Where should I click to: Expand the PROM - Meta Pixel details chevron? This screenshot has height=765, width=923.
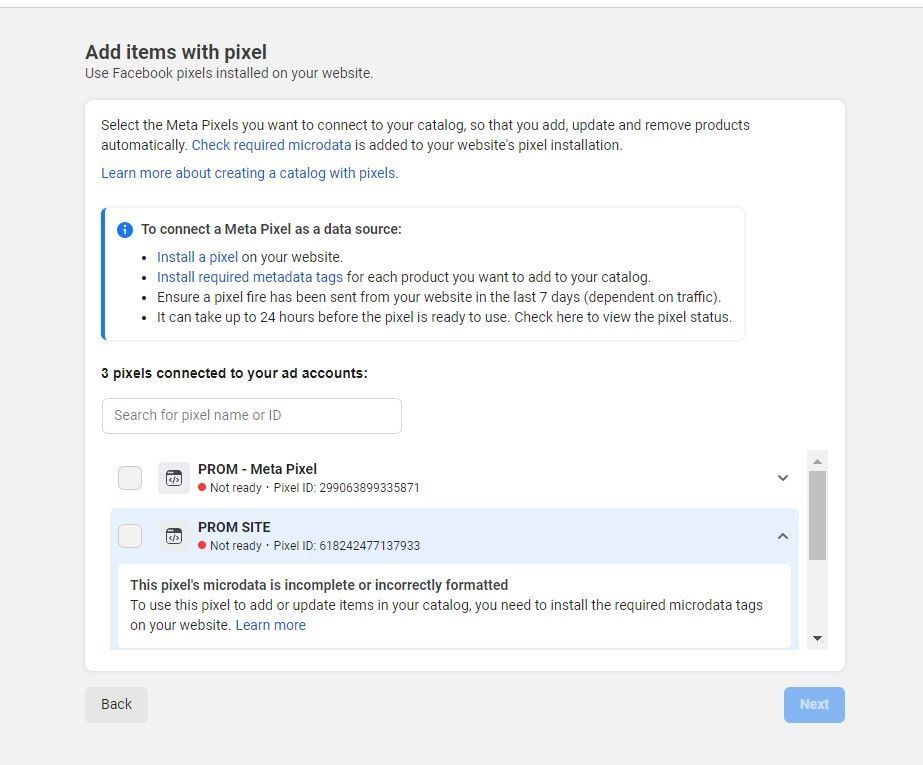point(783,478)
